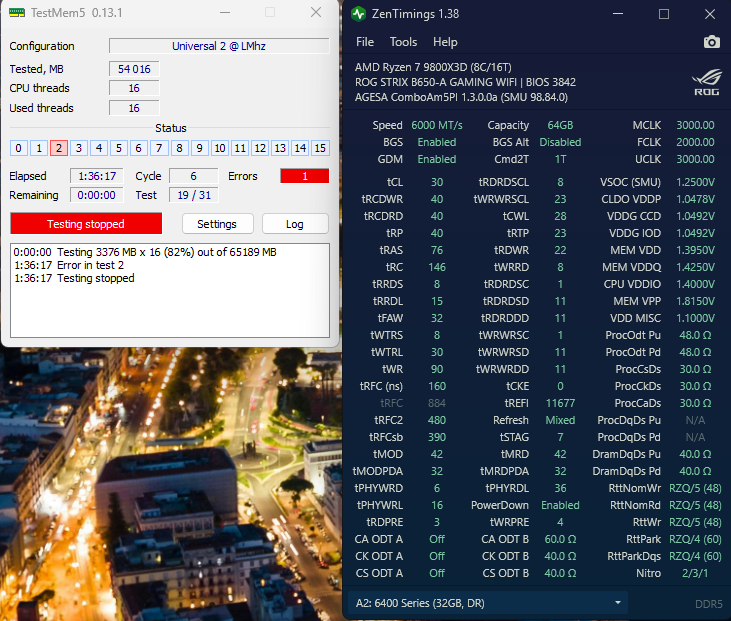
Task: Click the MEM VDD value 1.3950V
Action: point(695,250)
